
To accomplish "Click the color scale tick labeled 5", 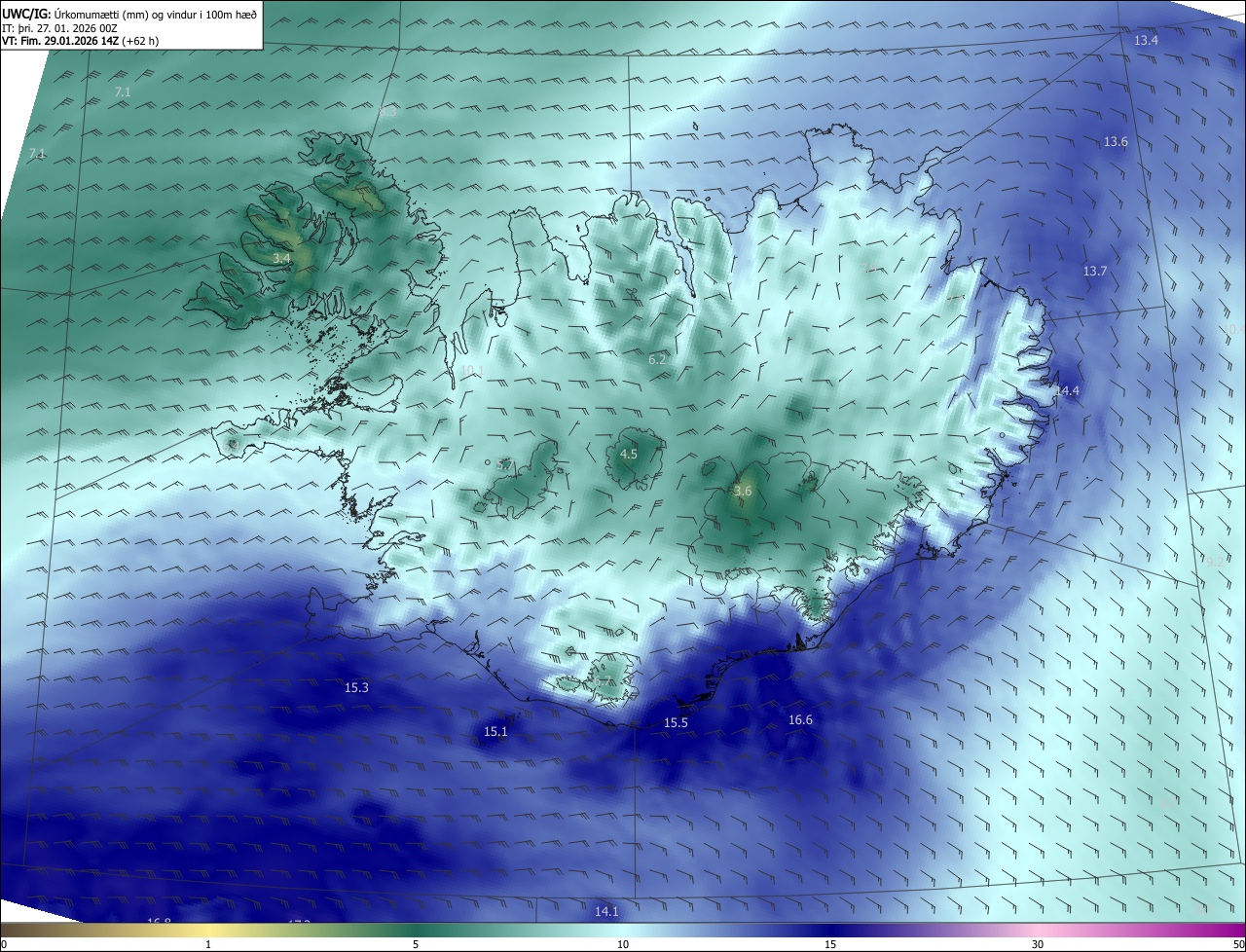I will click(416, 944).
